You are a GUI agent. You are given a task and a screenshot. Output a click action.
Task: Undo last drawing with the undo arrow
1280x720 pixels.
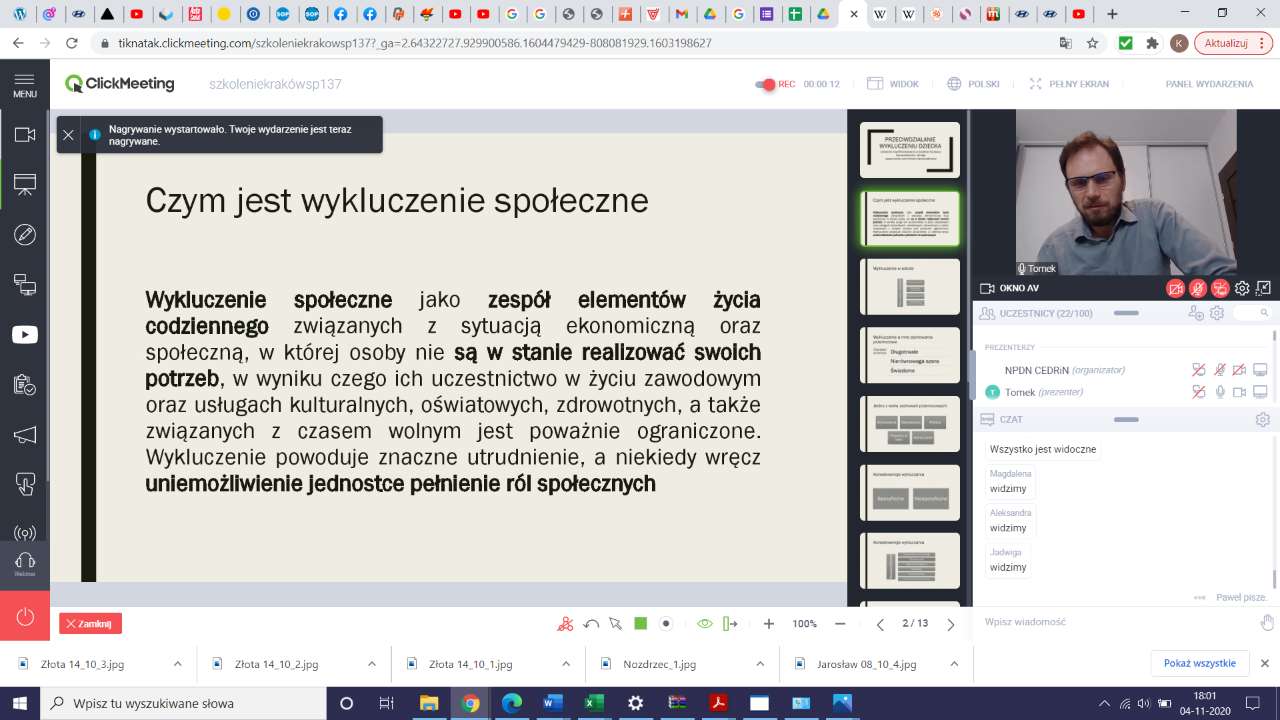pos(591,624)
